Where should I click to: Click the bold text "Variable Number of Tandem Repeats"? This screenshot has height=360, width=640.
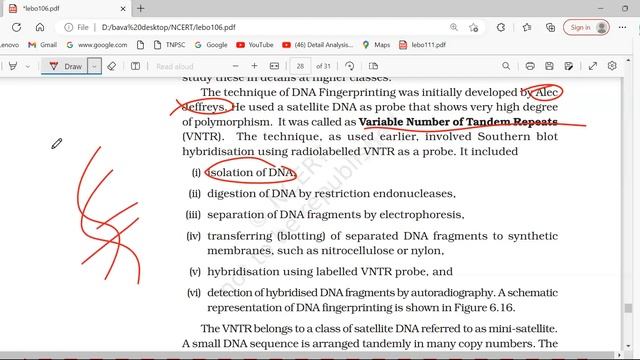[x=458, y=122]
